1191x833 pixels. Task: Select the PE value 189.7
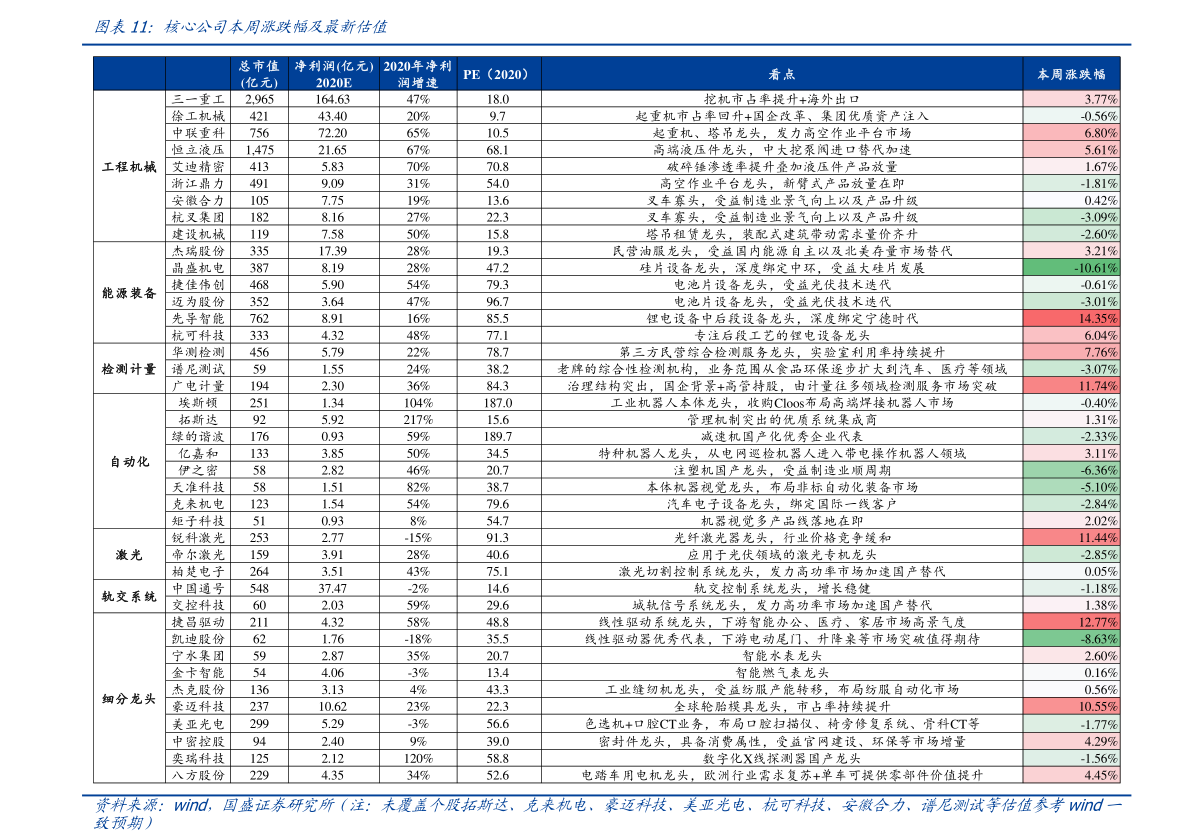pos(498,437)
